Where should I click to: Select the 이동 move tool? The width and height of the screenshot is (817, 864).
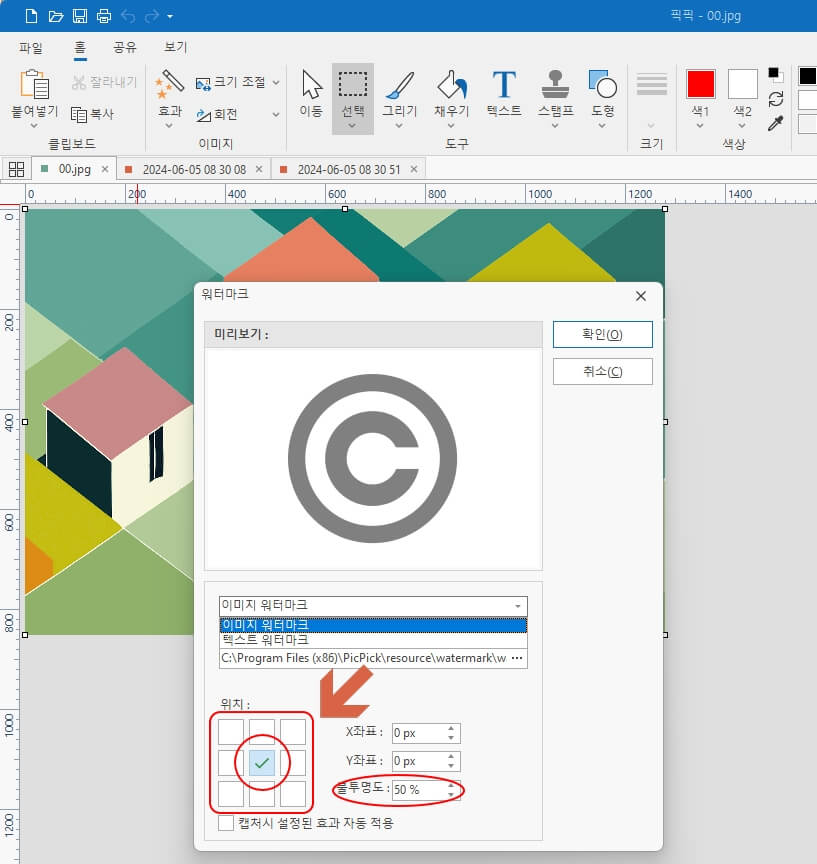(311, 94)
